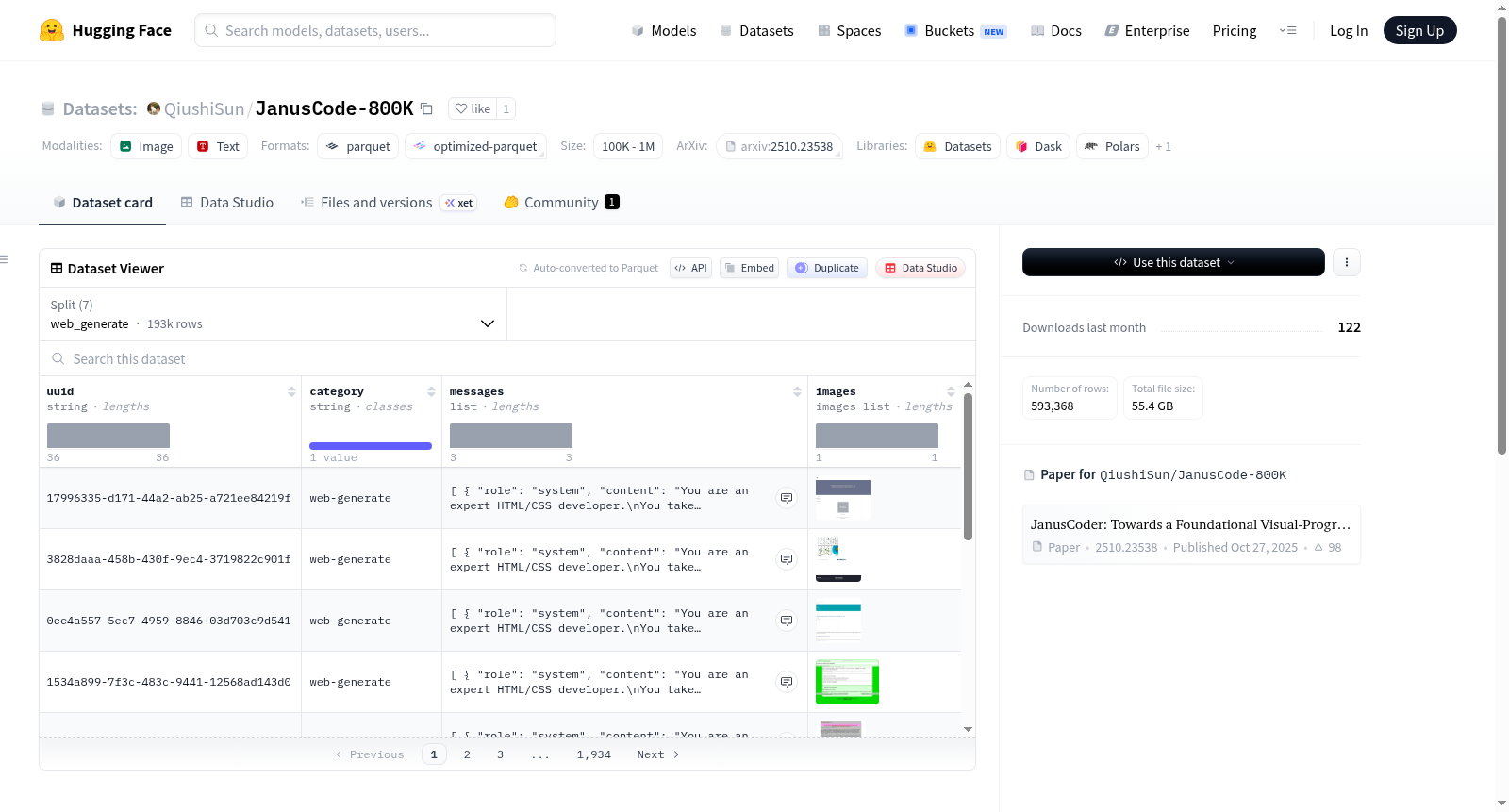Open green image thumbnail for row 1534a899
Screen dimensions: 1509x812
(x=847, y=682)
